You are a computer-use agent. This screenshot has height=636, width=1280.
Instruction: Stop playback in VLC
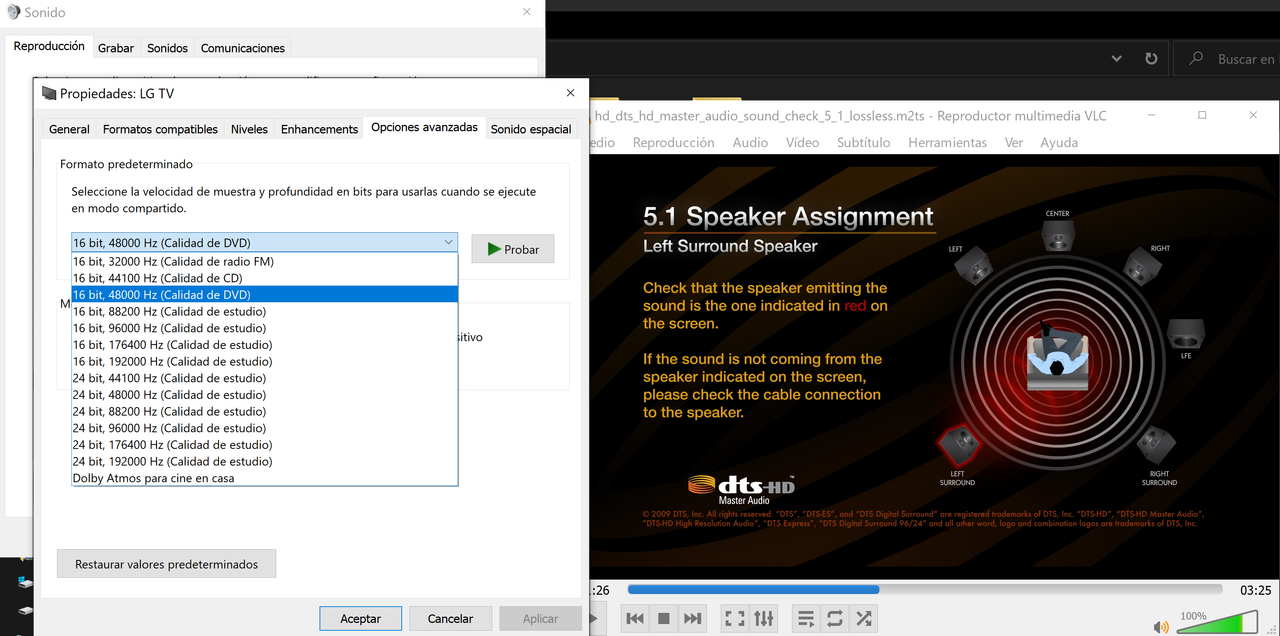coord(664,619)
